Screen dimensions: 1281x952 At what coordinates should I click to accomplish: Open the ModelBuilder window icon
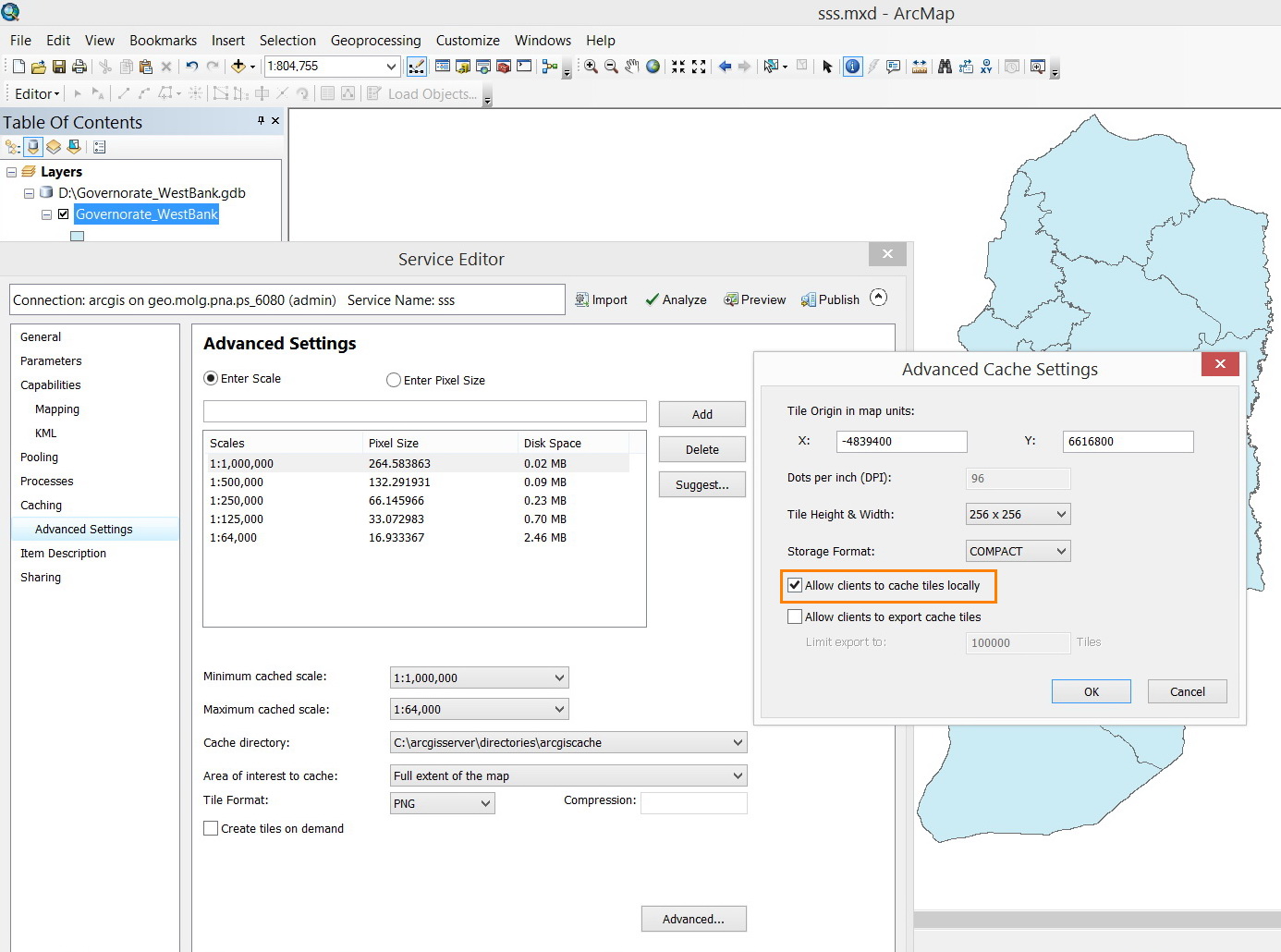coord(550,67)
